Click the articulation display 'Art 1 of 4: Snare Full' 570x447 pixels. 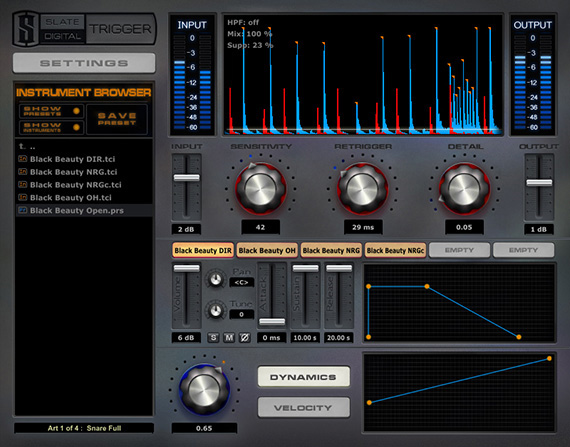pos(84,428)
